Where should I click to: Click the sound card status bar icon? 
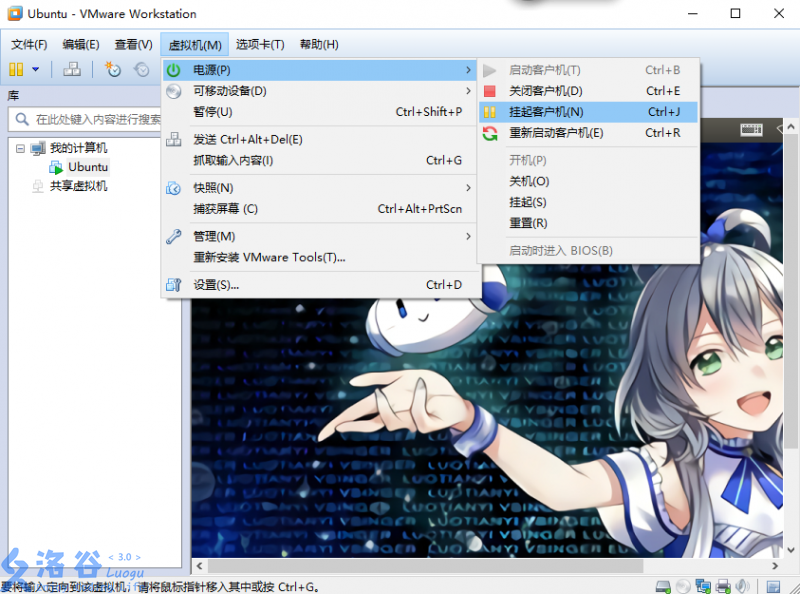pos(742,586)
